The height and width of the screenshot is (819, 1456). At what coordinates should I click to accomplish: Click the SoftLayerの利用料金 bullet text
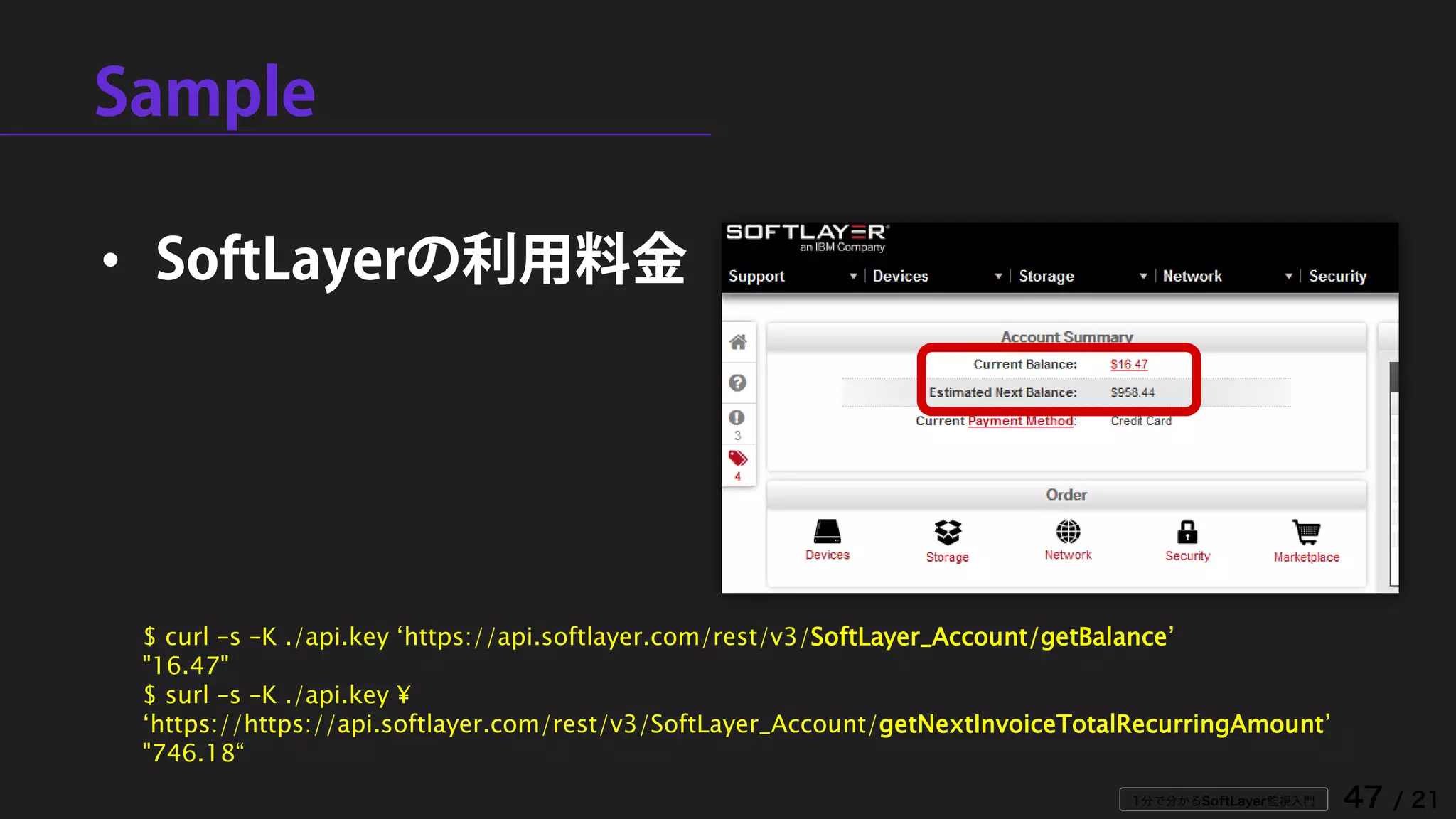point(421,259)
